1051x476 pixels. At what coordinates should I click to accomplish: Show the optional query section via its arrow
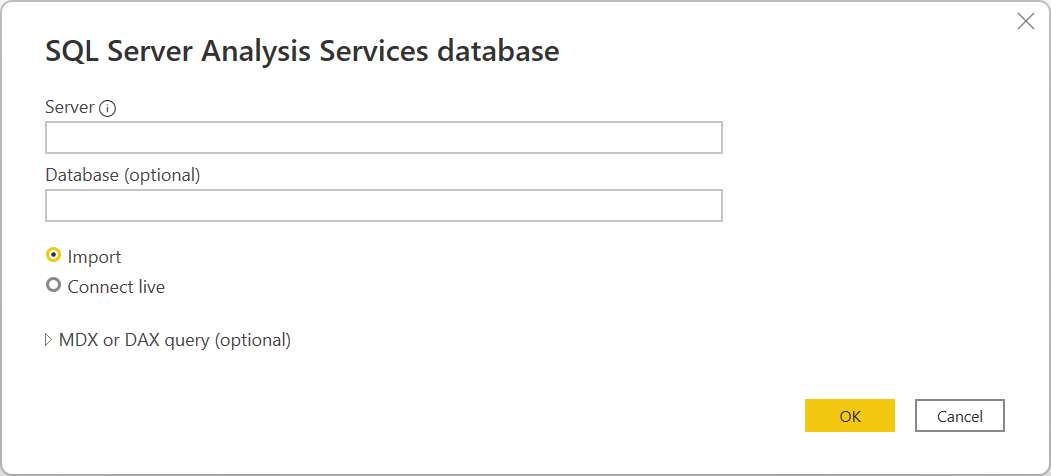coord(48,340)
